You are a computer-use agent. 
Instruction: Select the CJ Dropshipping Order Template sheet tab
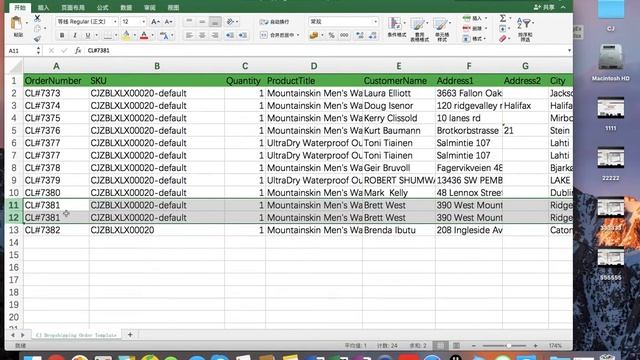(x=76, y=335)
